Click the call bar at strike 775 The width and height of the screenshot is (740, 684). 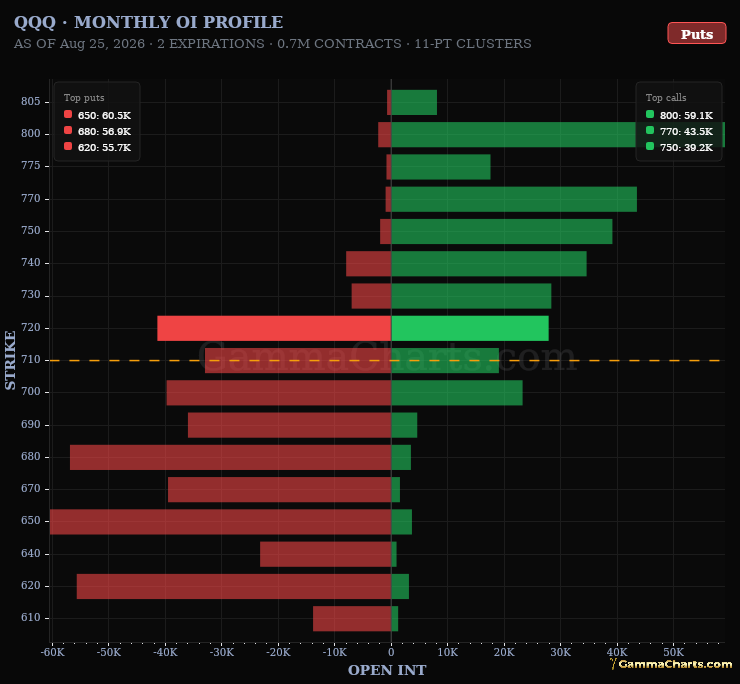point(441,167)
